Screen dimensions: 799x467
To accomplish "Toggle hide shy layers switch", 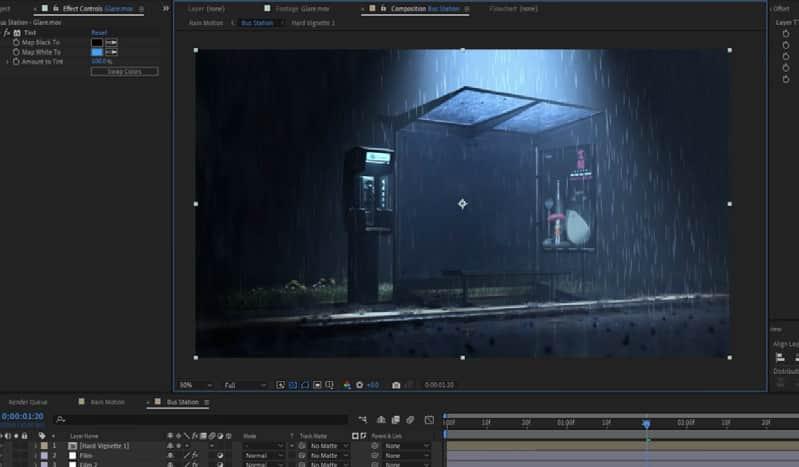I will pos(381,420).
